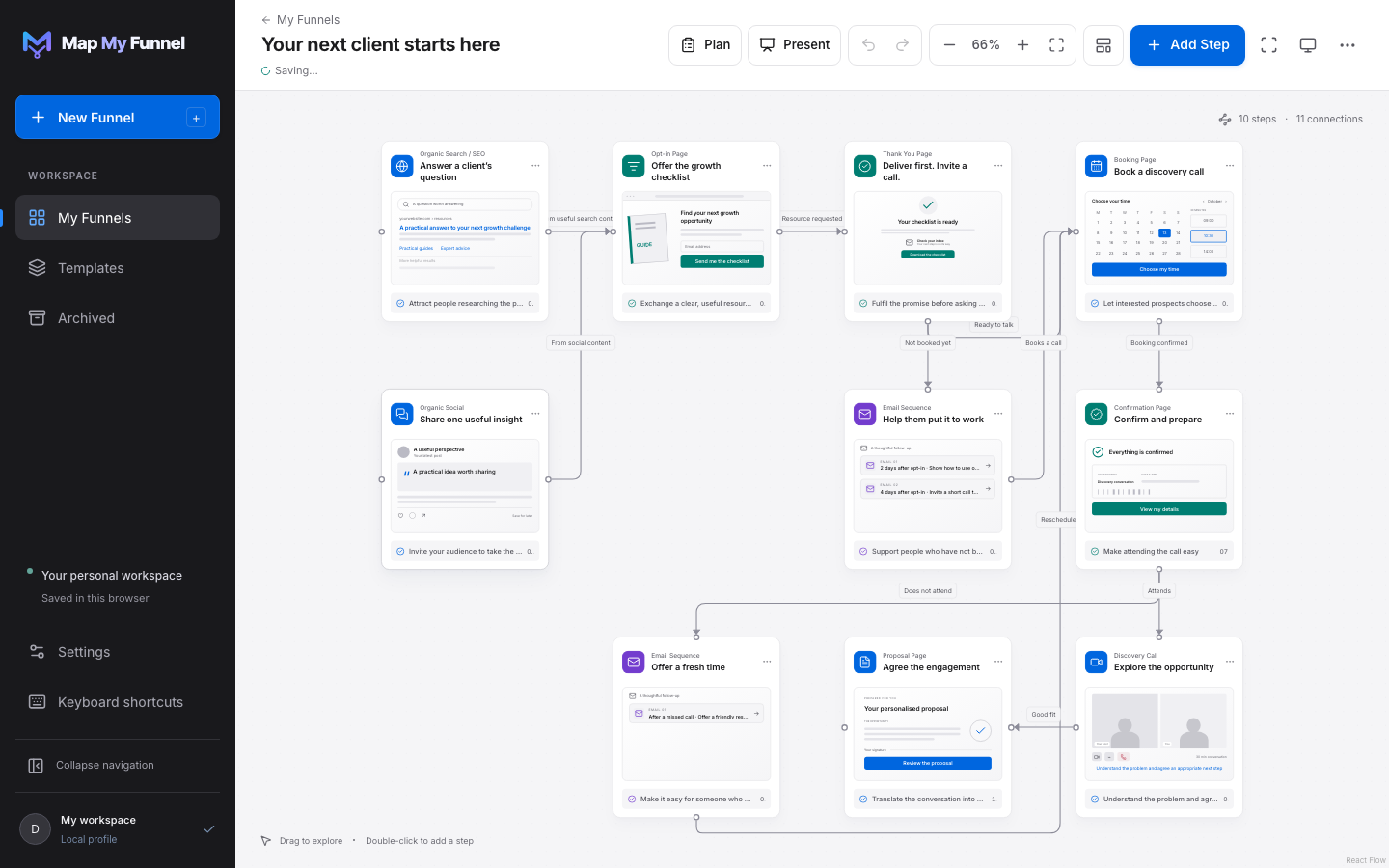1389x868 pixels.
Task: Select the Organic Search globe step icon
Action: coord(402,166)
